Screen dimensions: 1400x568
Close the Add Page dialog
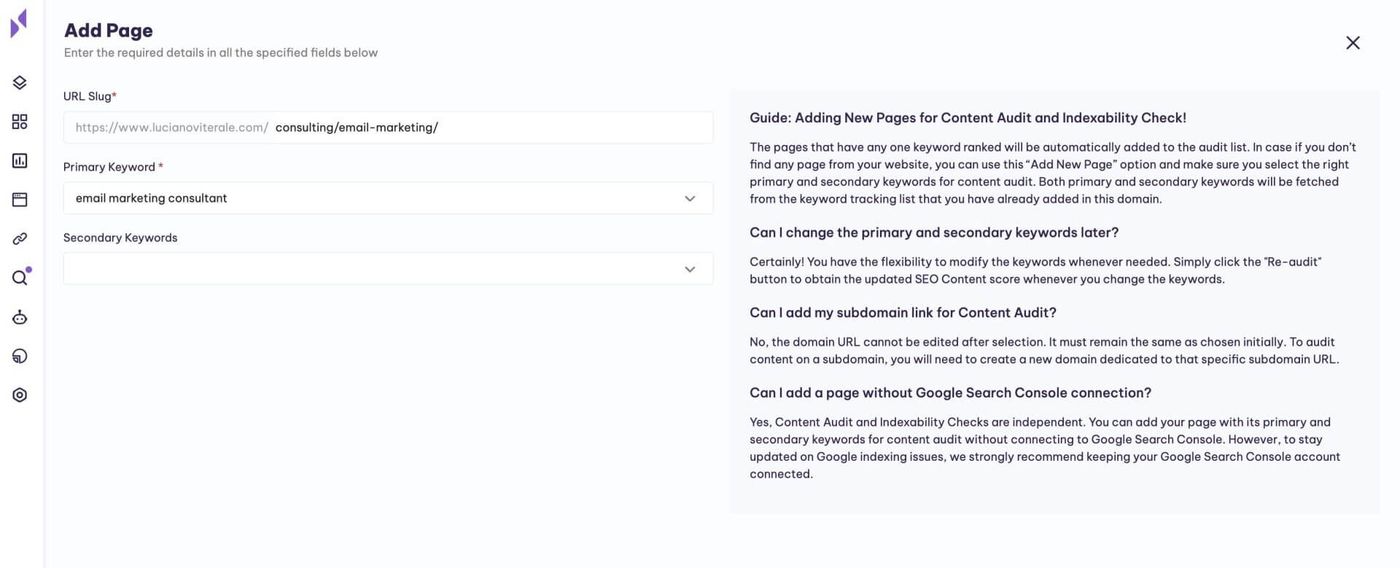1353,43
